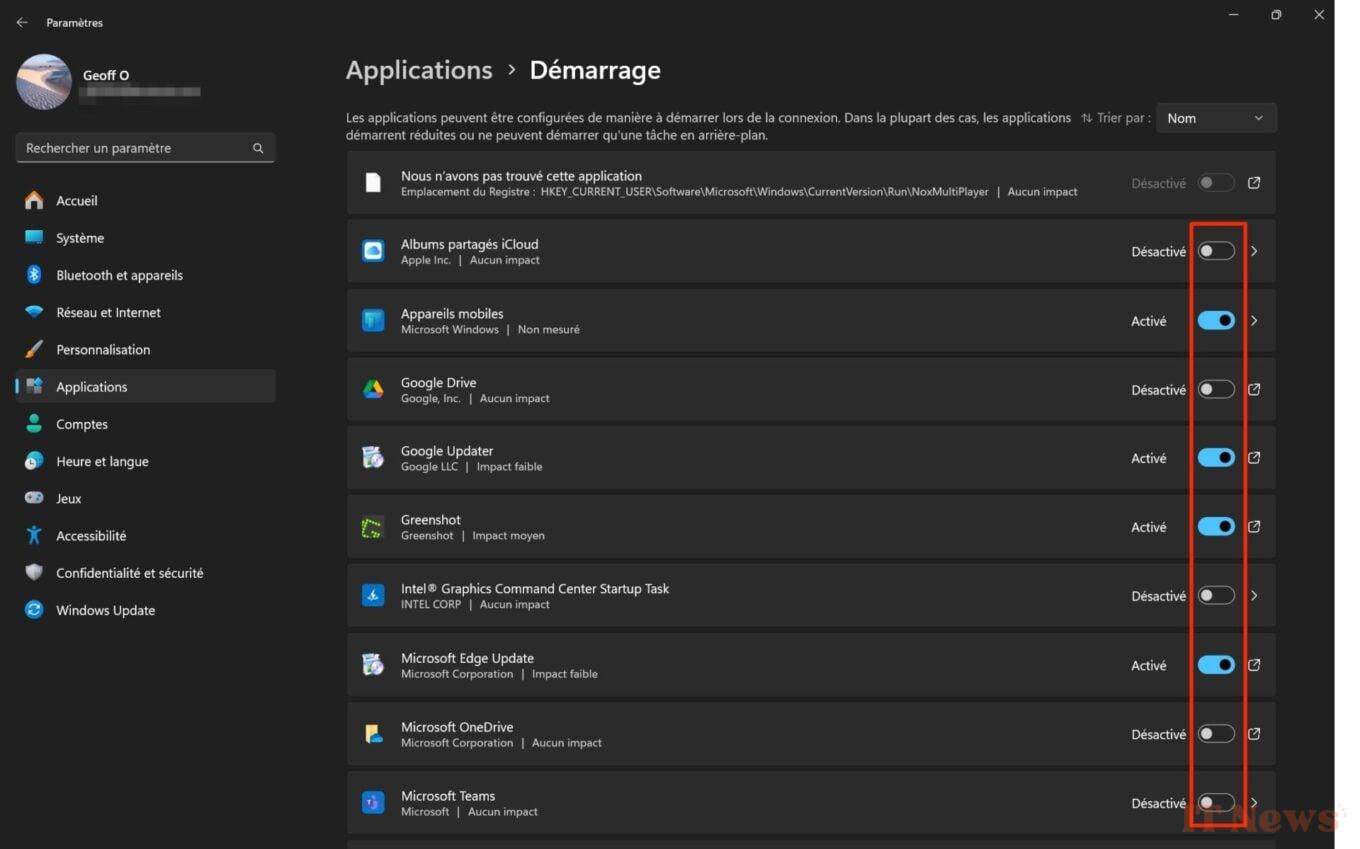Disable Google Updater startup
1360x849 pixels.
(x=1216, y=457)
